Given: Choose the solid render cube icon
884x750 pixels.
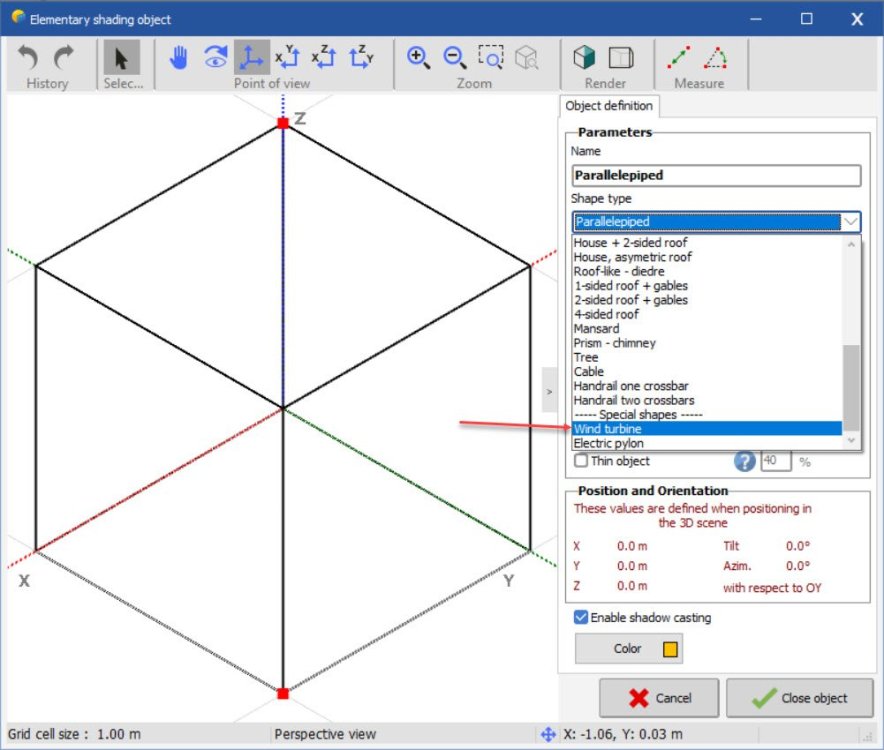Looking at the screenshot, I should (585, 58).
